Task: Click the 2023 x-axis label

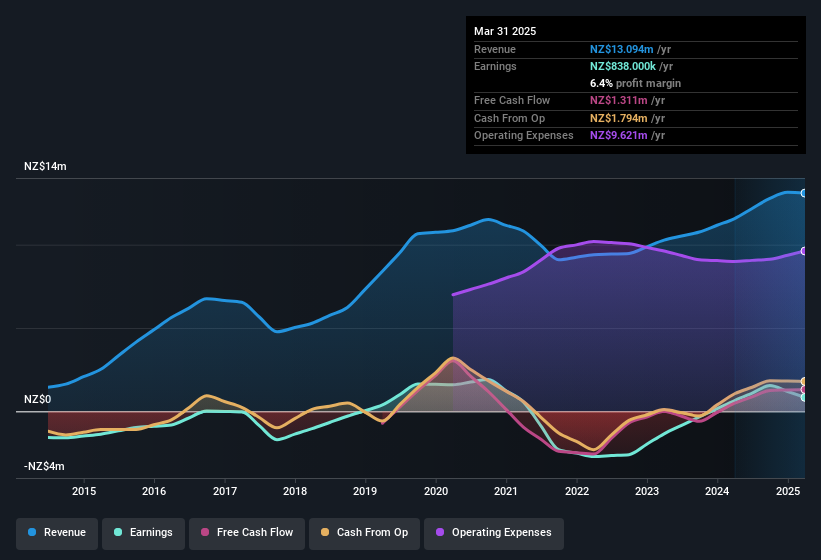Action: [647, 491]
